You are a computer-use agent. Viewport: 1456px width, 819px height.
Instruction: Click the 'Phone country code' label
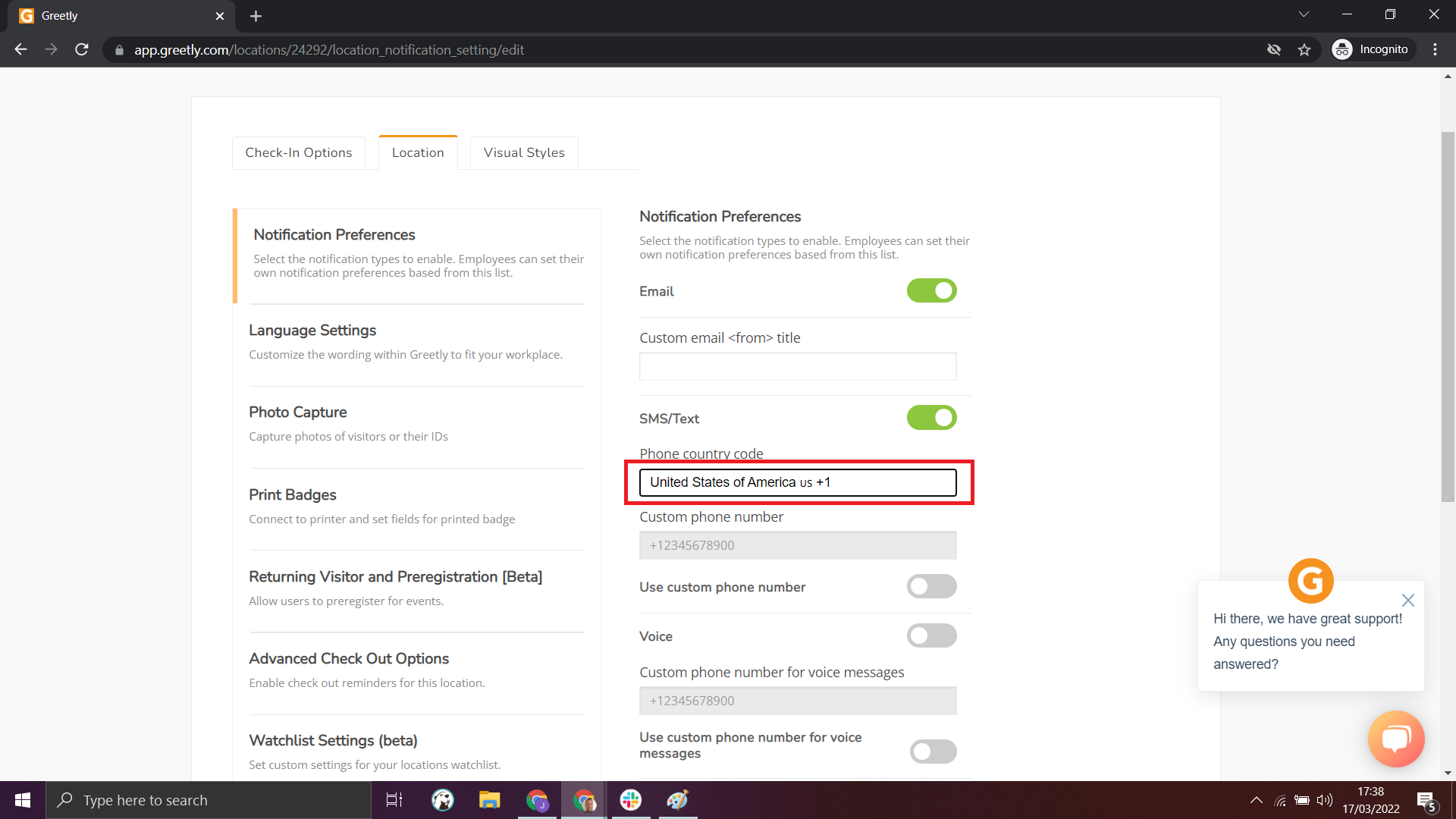pyautogui.click(x=701, y=453)
